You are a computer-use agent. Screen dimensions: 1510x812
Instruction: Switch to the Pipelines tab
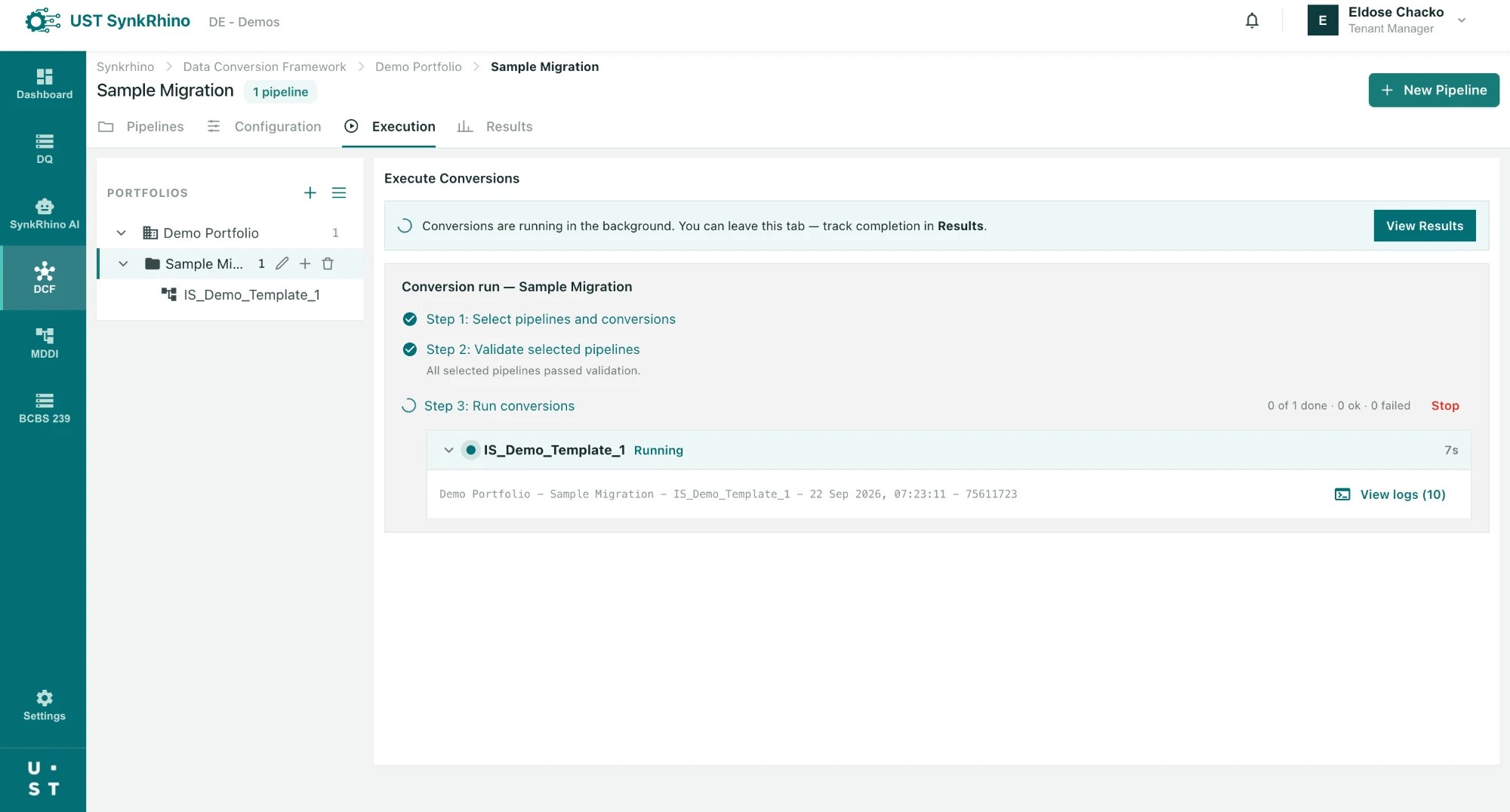[x=141, y=127]
